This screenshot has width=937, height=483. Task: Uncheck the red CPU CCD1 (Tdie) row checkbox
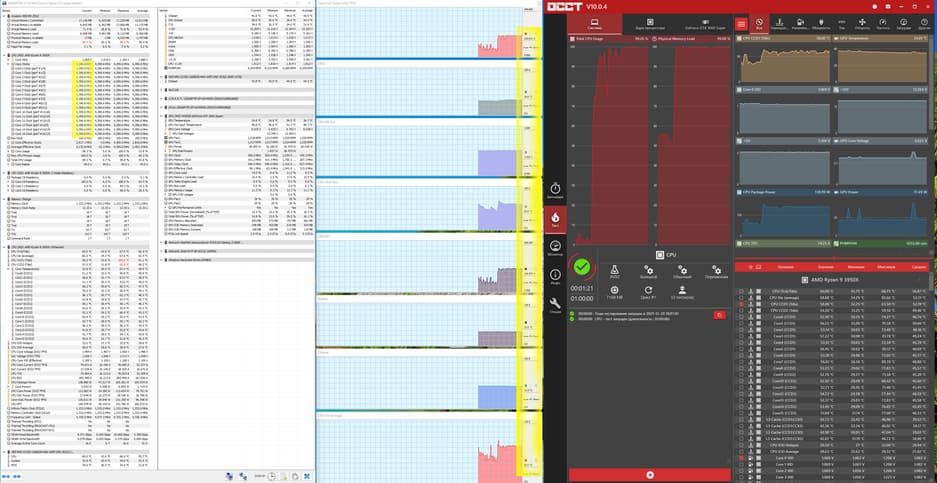coord(742,304)
